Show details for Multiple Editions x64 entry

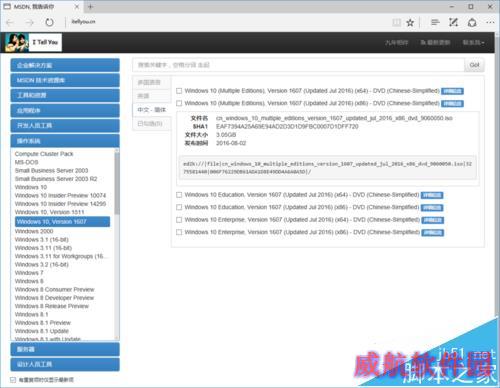pos(452,91)
